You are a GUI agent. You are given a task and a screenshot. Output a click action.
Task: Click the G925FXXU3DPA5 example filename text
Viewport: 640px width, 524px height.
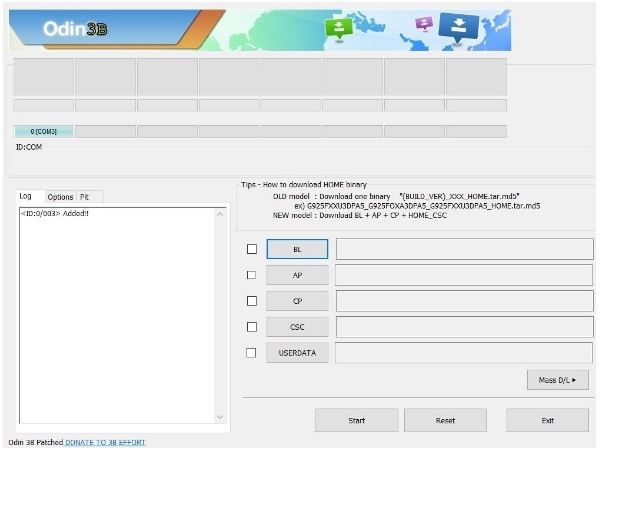[423, 206]
